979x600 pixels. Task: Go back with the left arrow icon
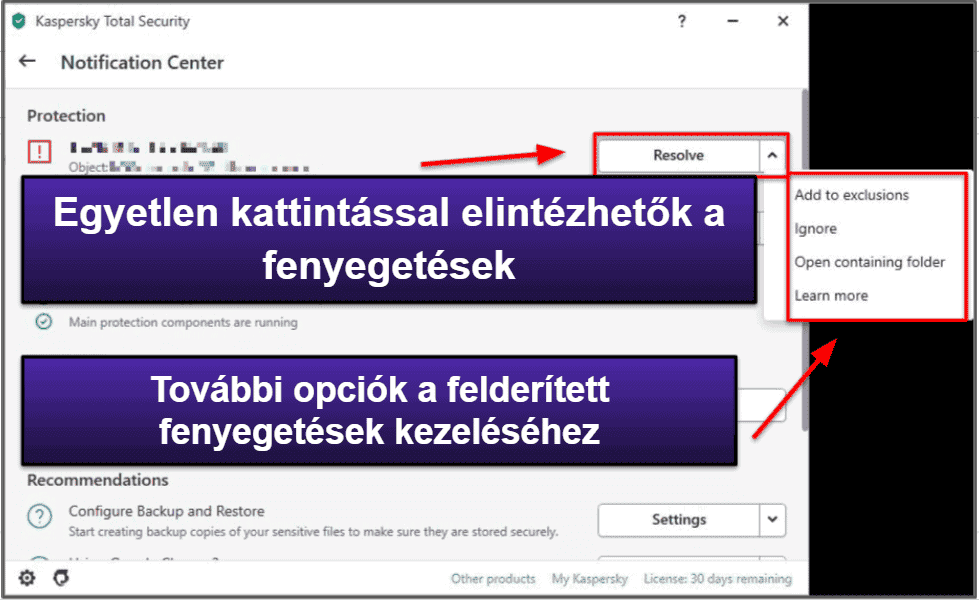coord(27,61)
